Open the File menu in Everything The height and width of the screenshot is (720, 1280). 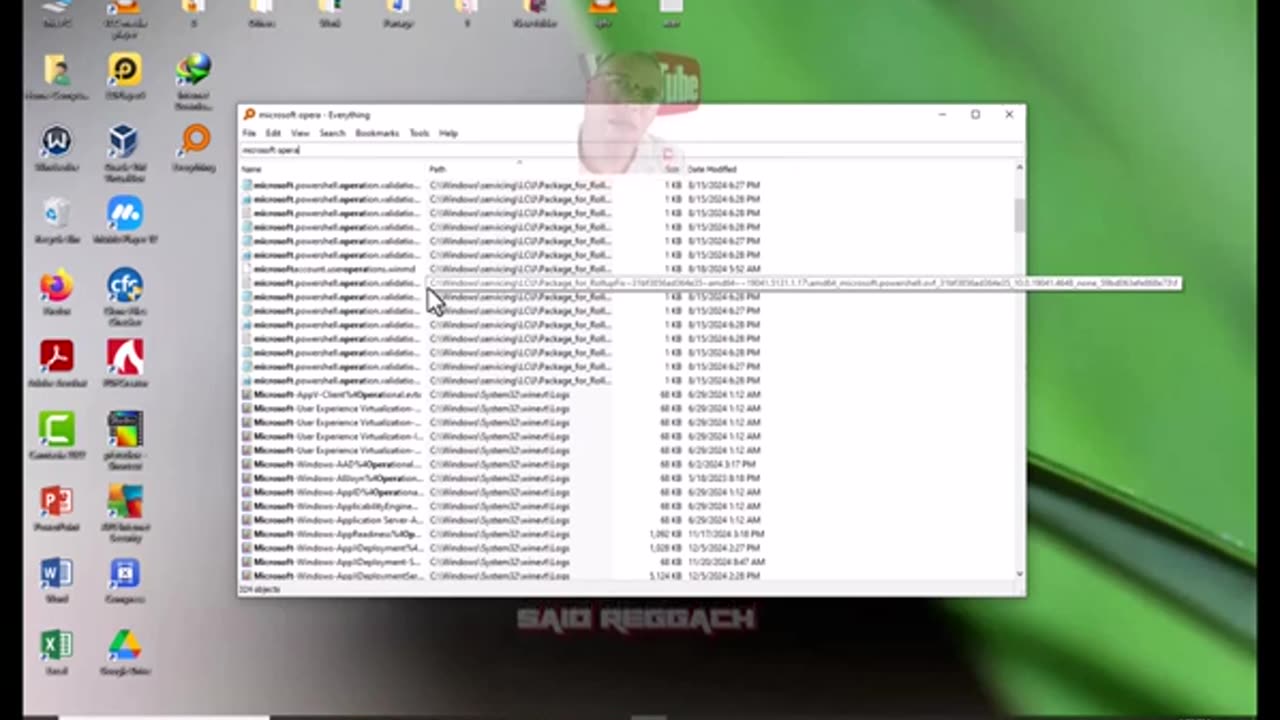(x=249, y=133)
